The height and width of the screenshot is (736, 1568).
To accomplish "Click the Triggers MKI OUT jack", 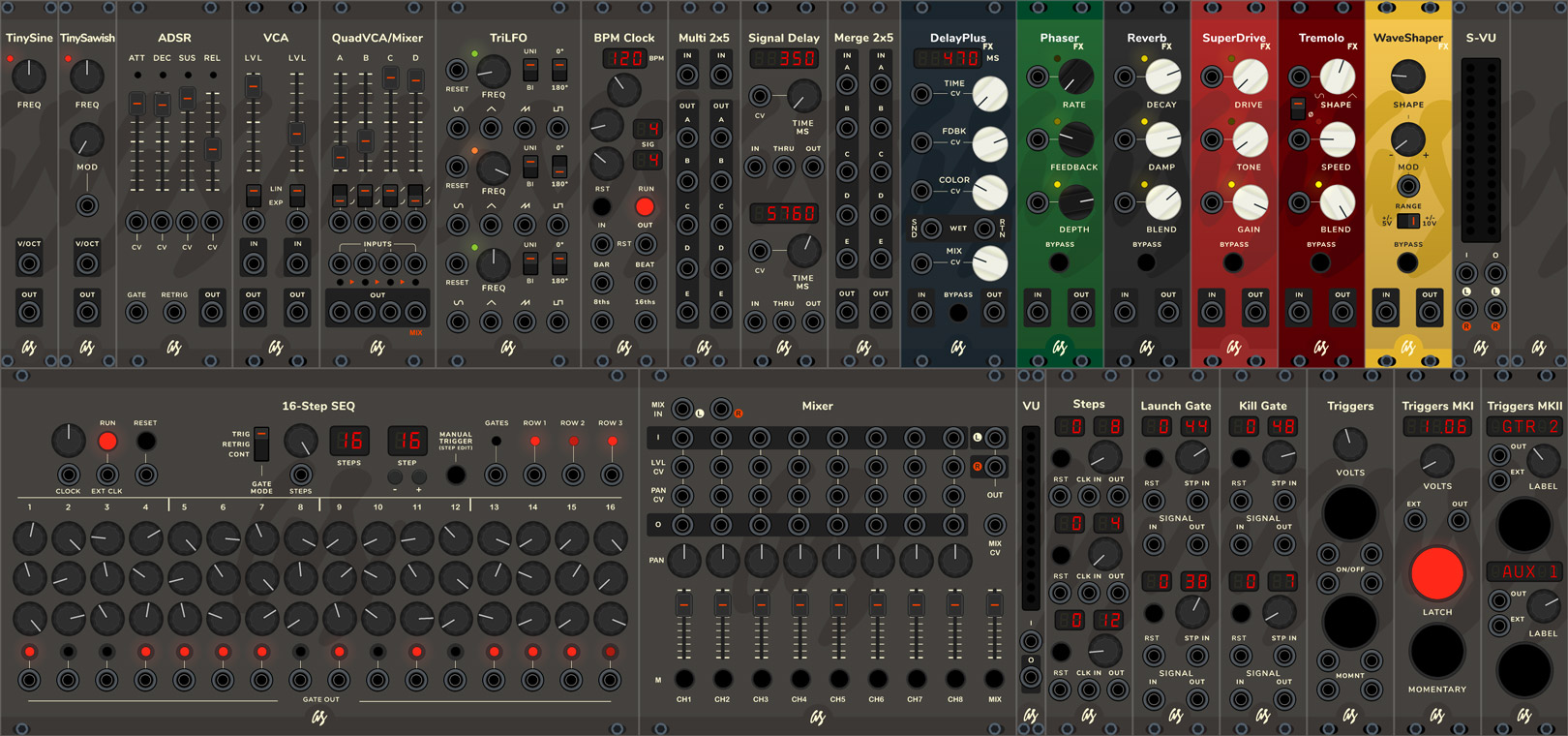I will point(1459,521).
